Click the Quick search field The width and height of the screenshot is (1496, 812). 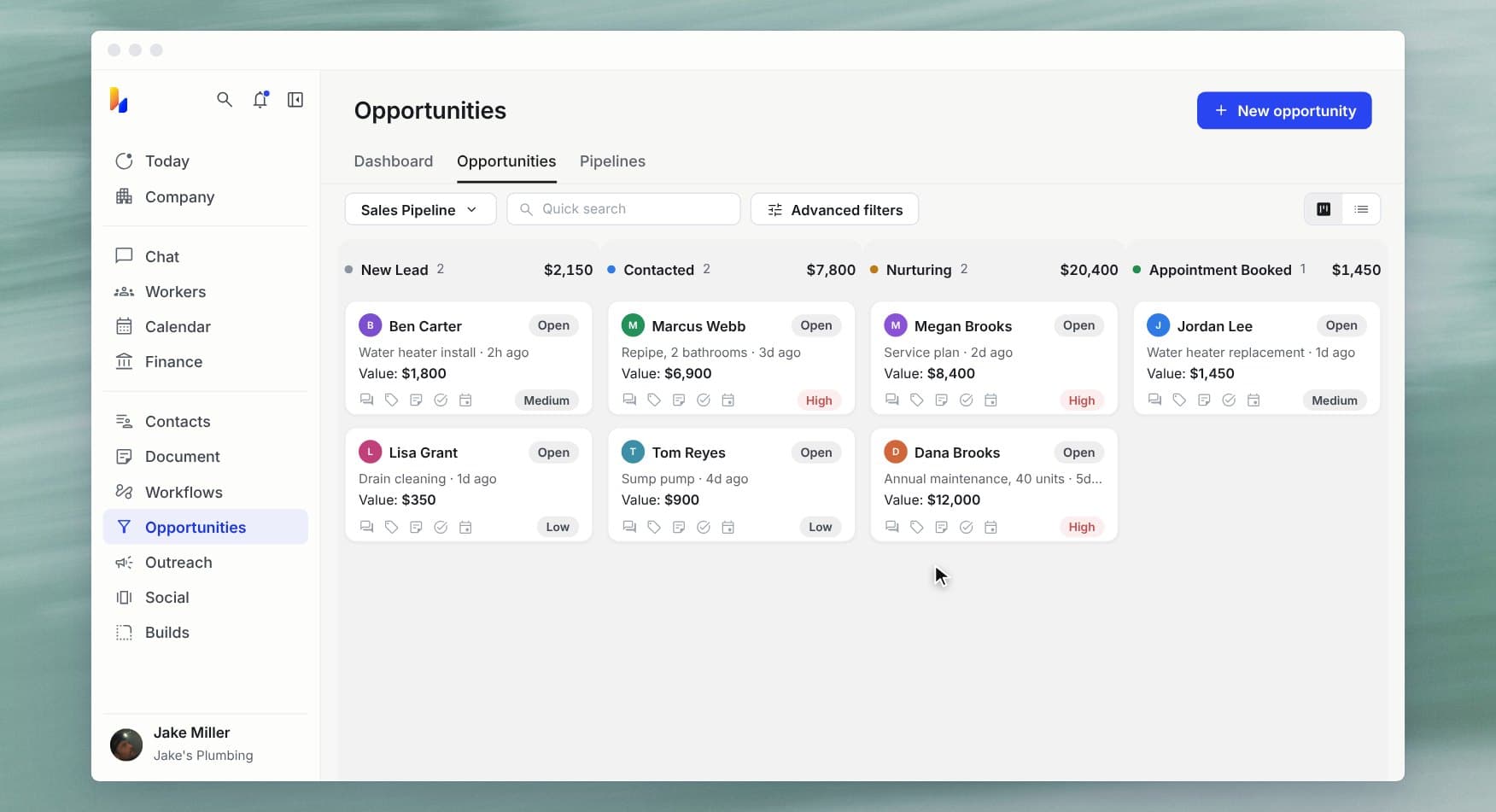[623, 209]
